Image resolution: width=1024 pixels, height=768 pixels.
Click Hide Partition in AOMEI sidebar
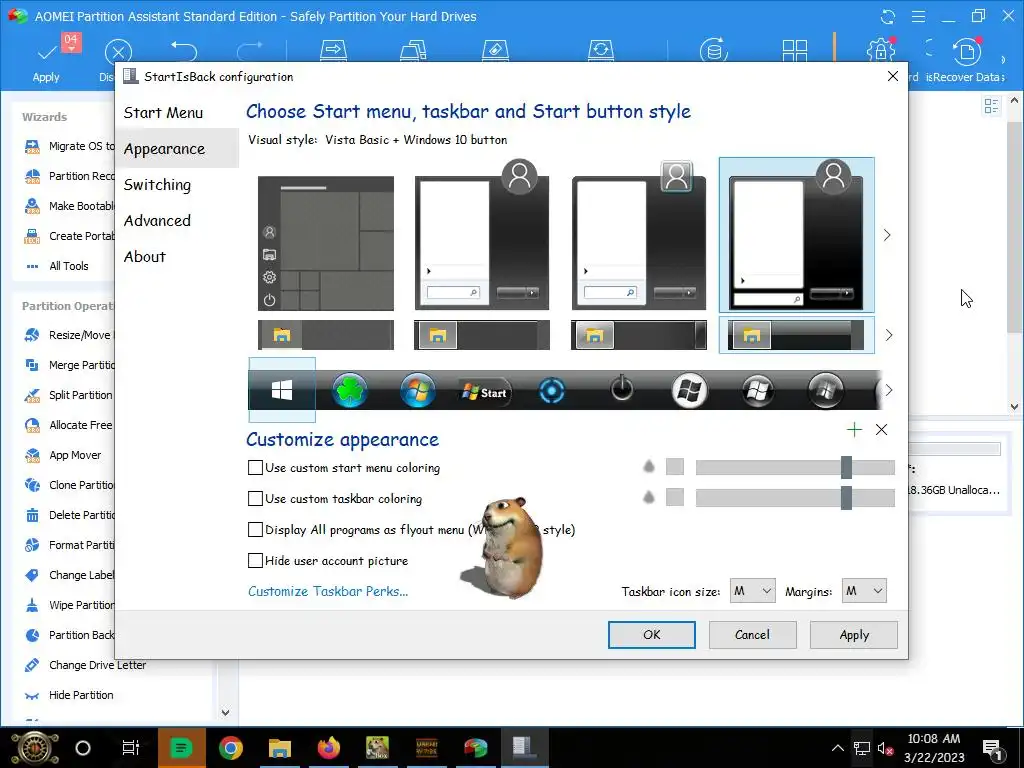tap(69, 696)
